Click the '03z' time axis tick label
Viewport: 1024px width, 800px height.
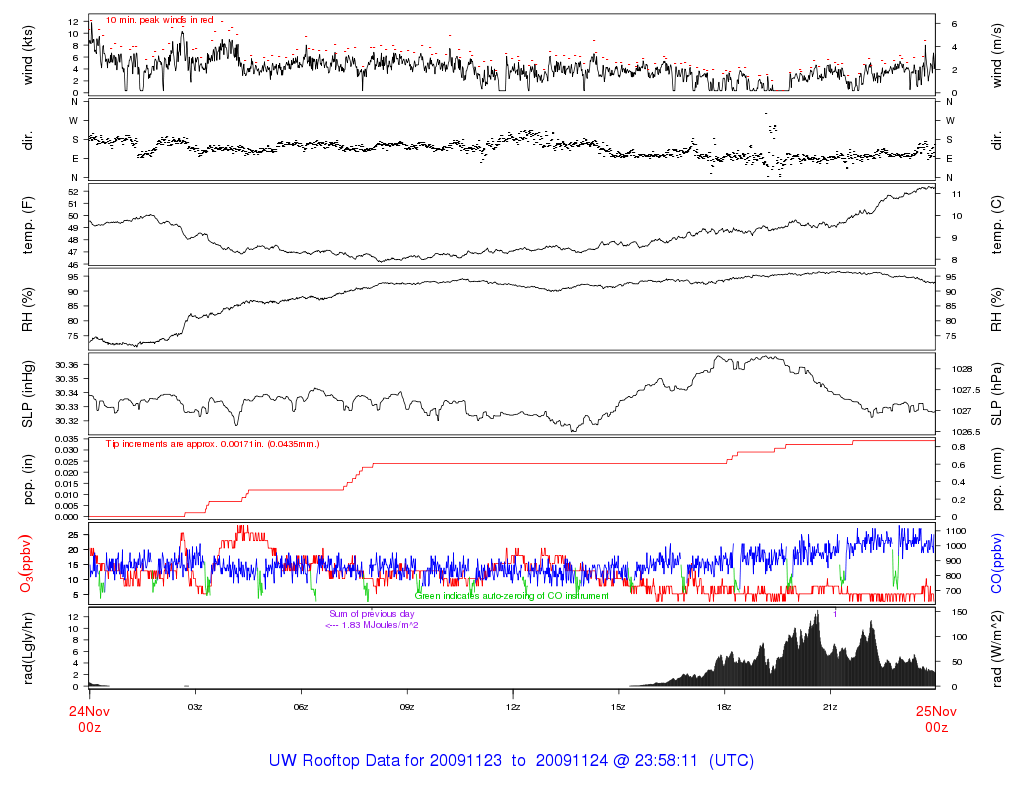click(x=195, y=707)
